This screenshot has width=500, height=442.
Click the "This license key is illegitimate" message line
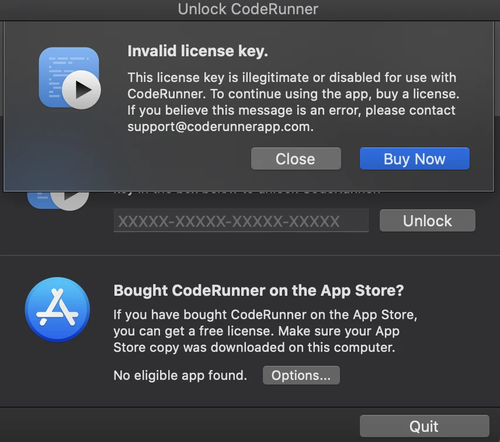coord(292,77)
